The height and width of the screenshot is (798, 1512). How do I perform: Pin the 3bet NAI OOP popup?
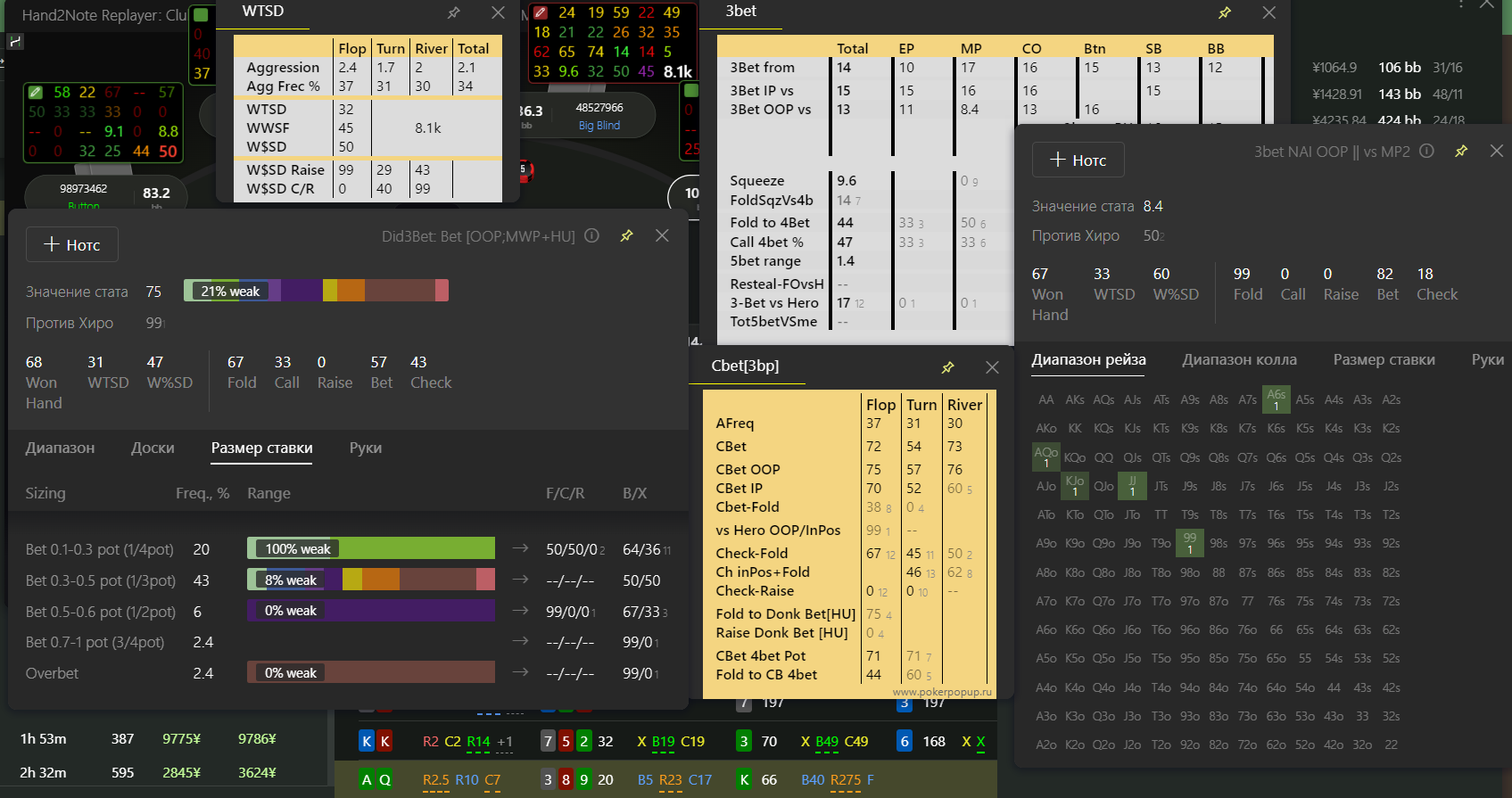tap(1461, 152)
